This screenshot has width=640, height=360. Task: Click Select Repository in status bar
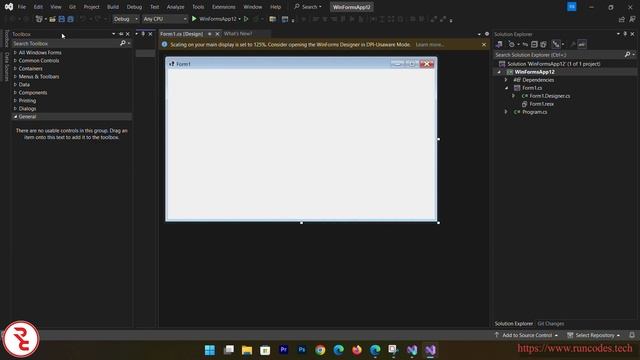coord(594,335)
